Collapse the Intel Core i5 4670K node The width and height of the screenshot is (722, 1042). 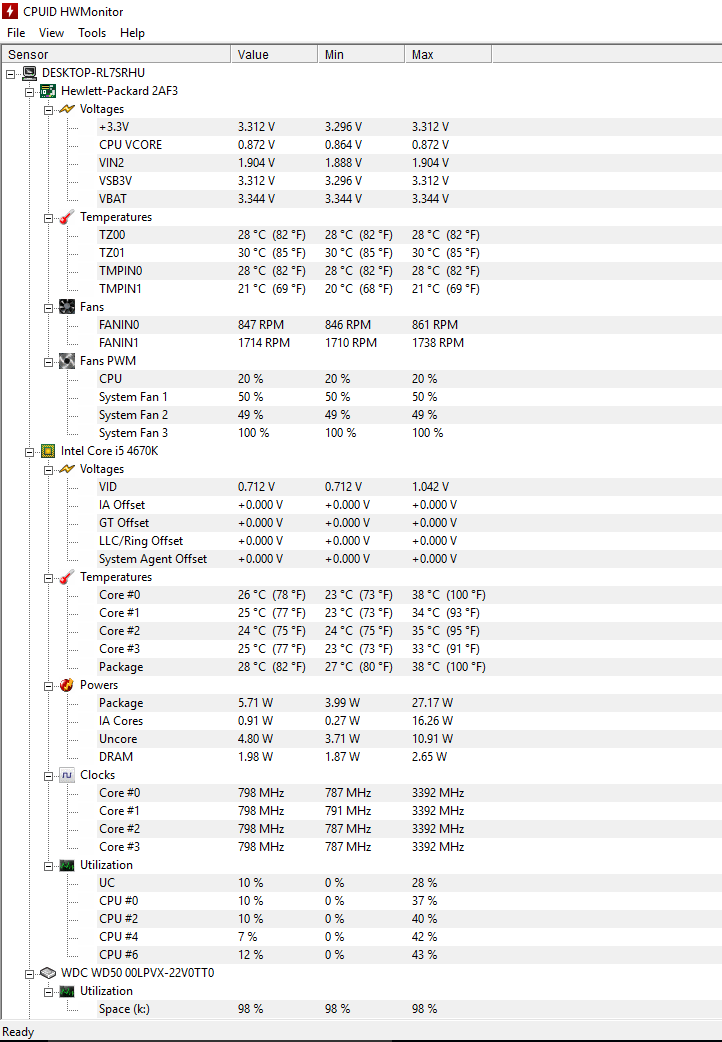[29, 453]
